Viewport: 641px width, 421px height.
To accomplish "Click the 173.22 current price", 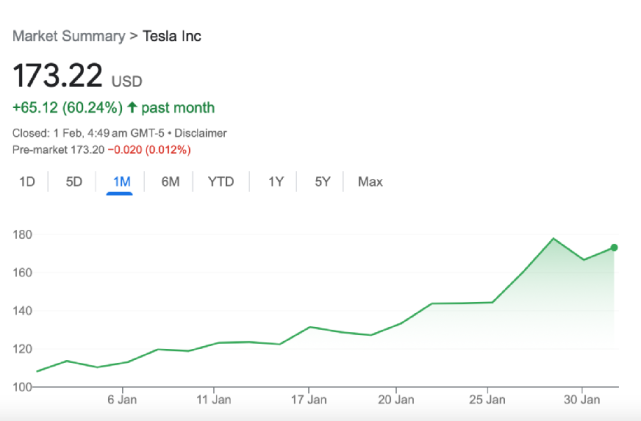I will [56, 76].
